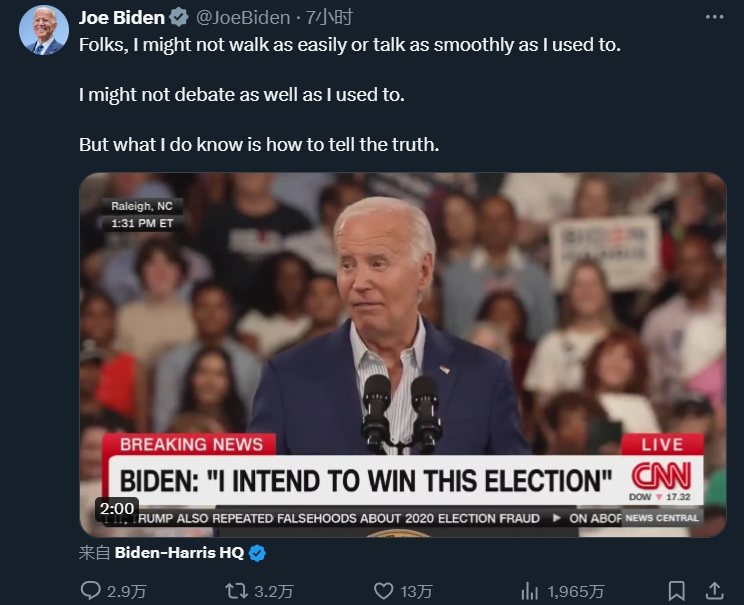Click verified badge beside Biden-Harris HQ
Image resolution: width=744 pixels, height=605 pixels.
pyautogui.click(x=257, y=553)
